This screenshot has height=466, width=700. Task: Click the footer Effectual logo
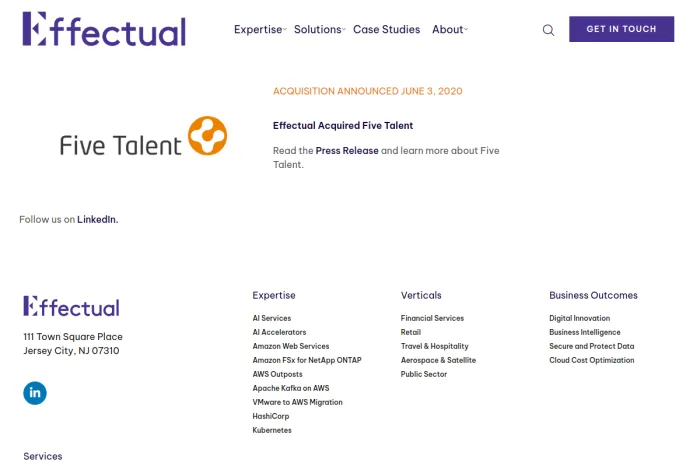click(x=71, y=306)
